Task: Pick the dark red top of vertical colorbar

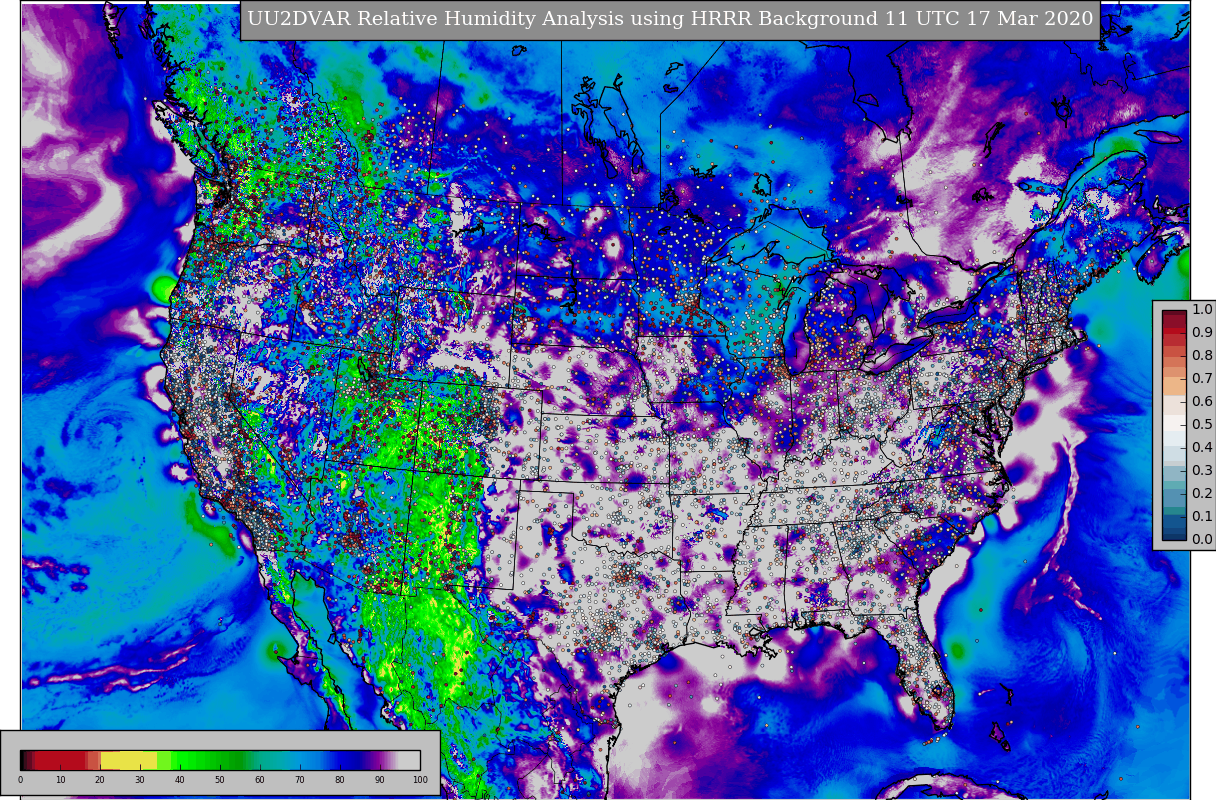Action: [1174, 320]
